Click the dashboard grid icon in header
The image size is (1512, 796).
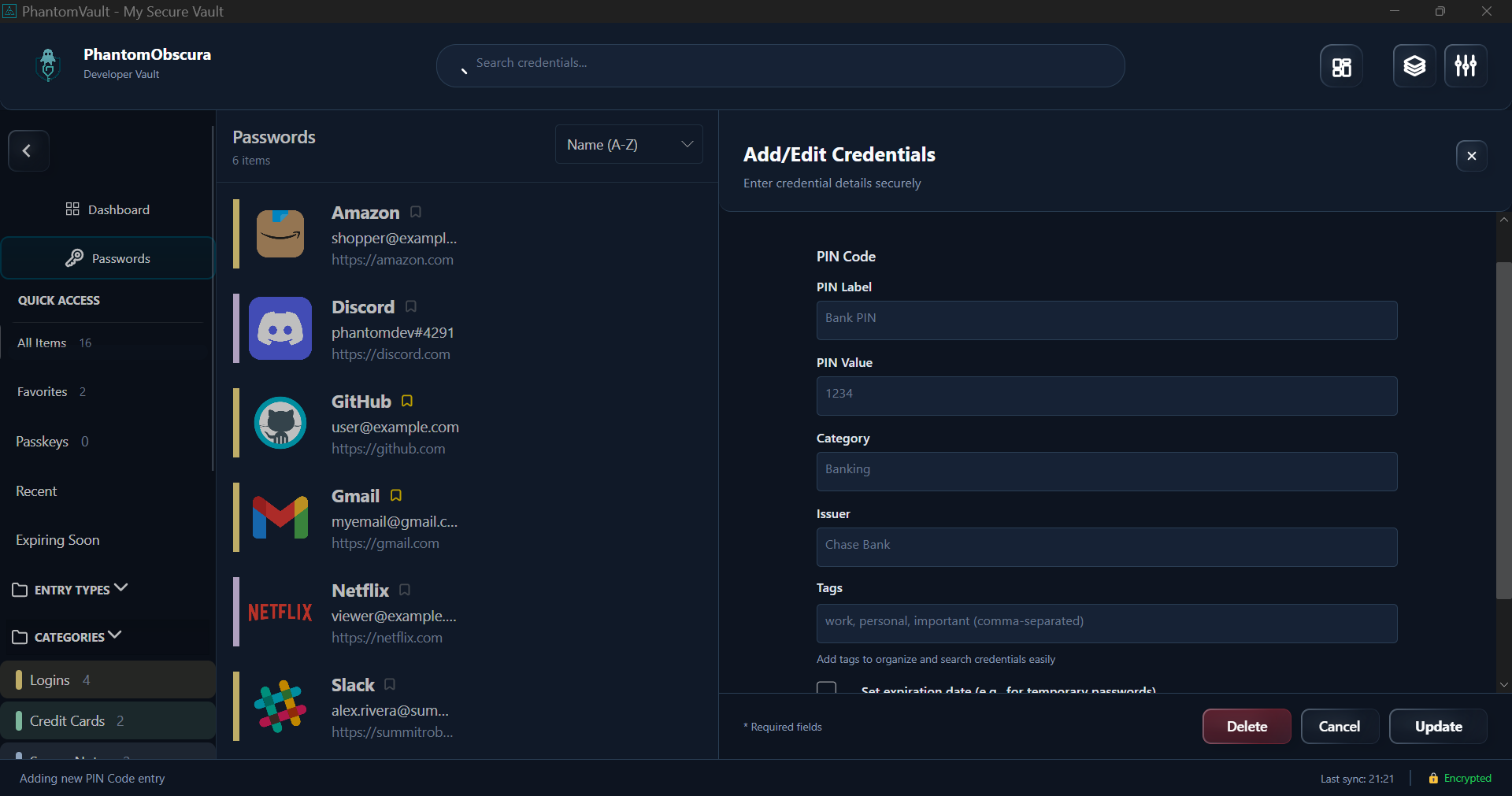tap(1341, 66)
